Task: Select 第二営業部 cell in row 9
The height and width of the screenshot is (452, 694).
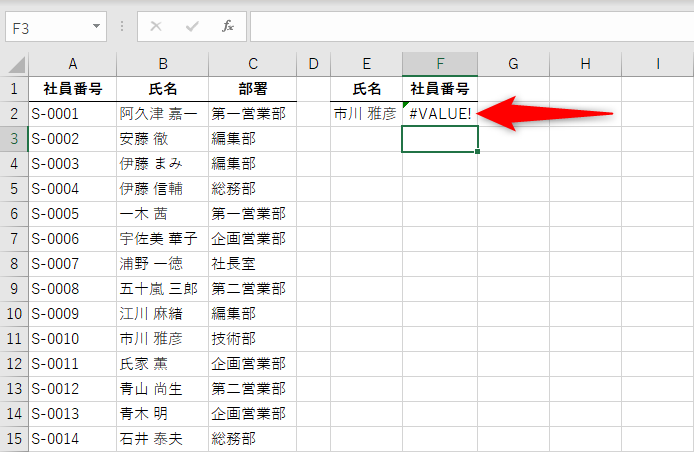Action: (x=252, y=289)
